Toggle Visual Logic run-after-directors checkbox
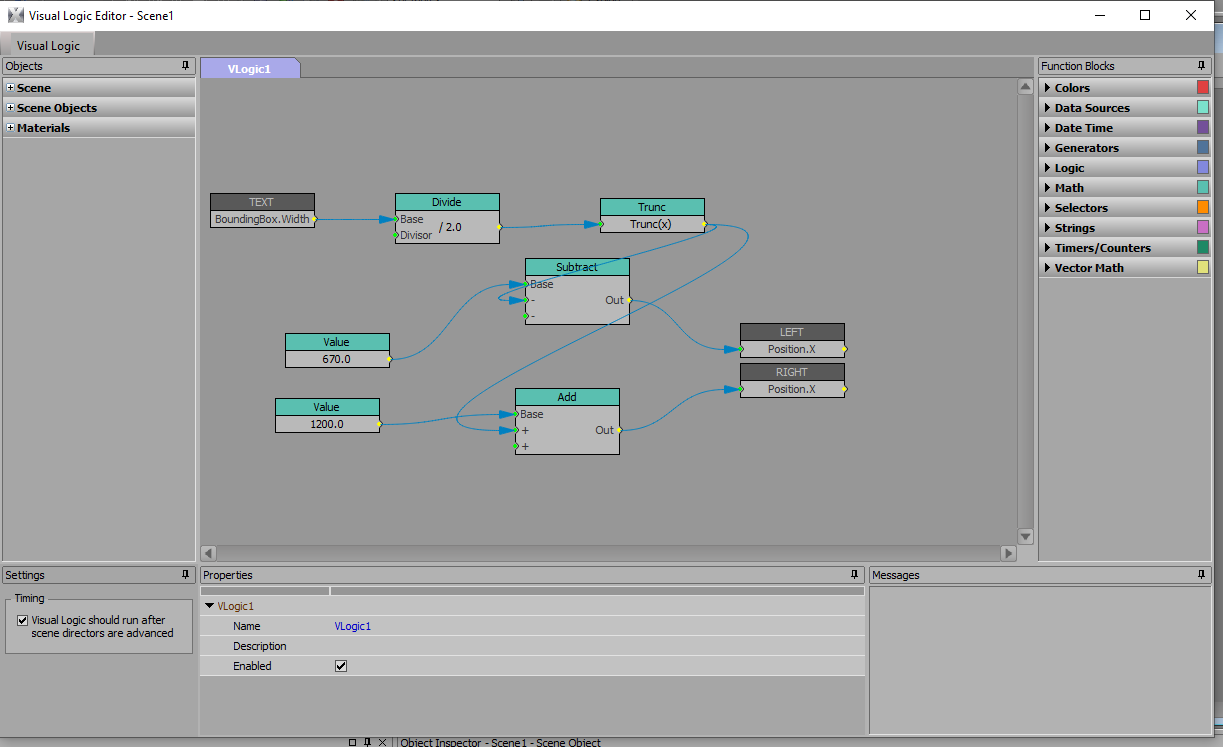This screenshot has height=747, width=1223. (x=23, y=620)
